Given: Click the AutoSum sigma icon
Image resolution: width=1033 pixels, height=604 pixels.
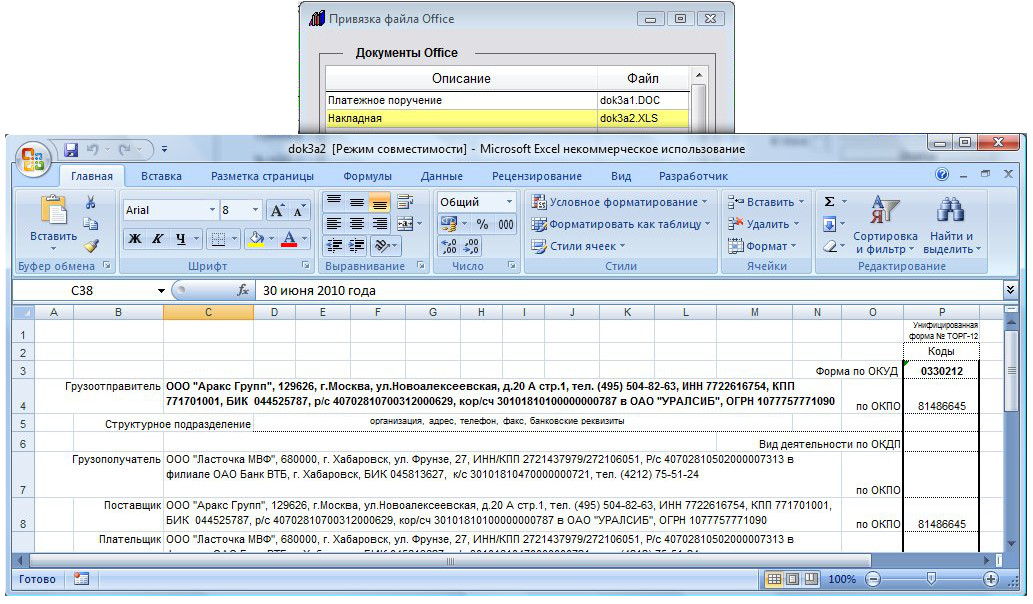Looking at the screenshot, I should click(x=829, y=202).
